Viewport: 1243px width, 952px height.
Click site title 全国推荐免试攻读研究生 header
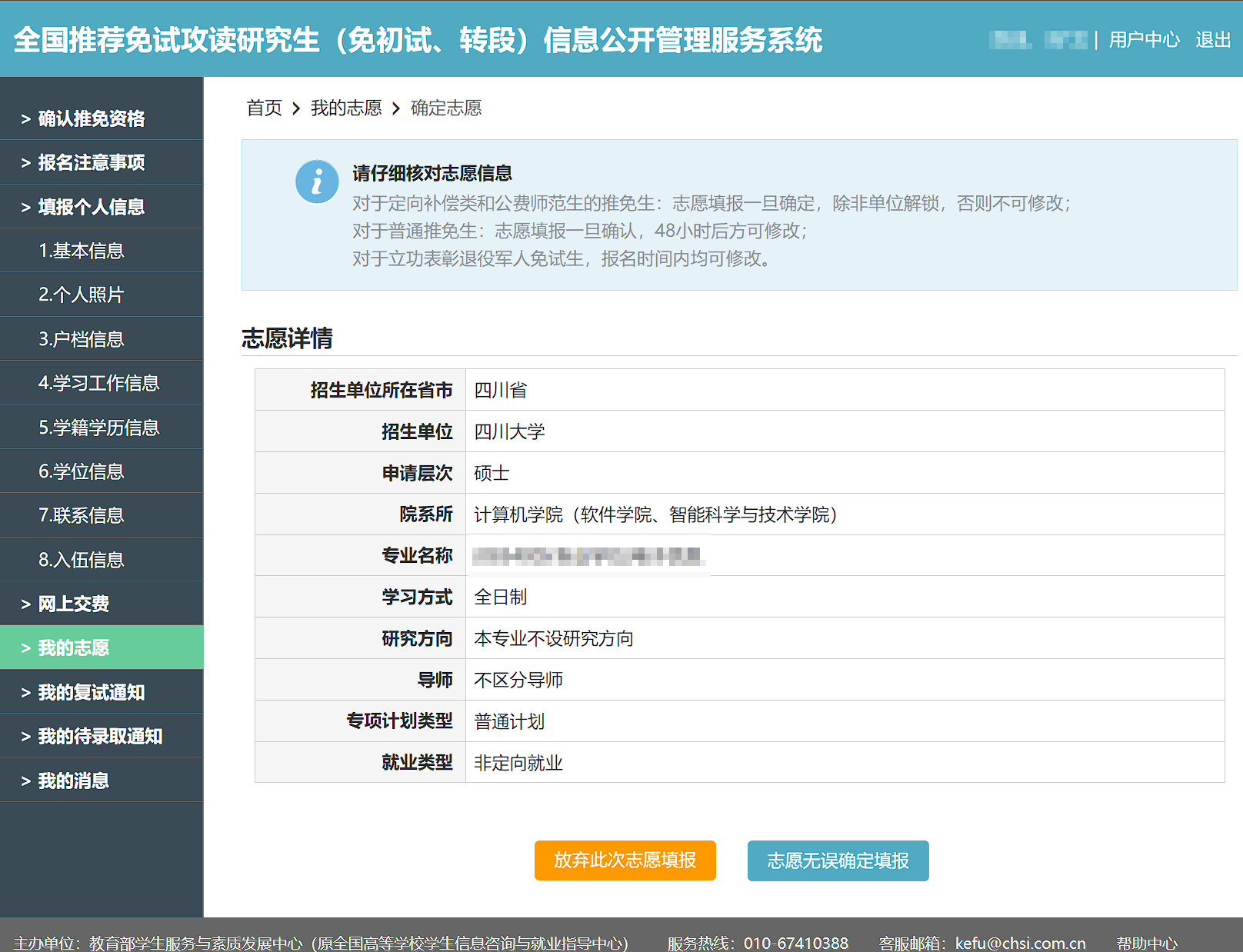point(418,40)
